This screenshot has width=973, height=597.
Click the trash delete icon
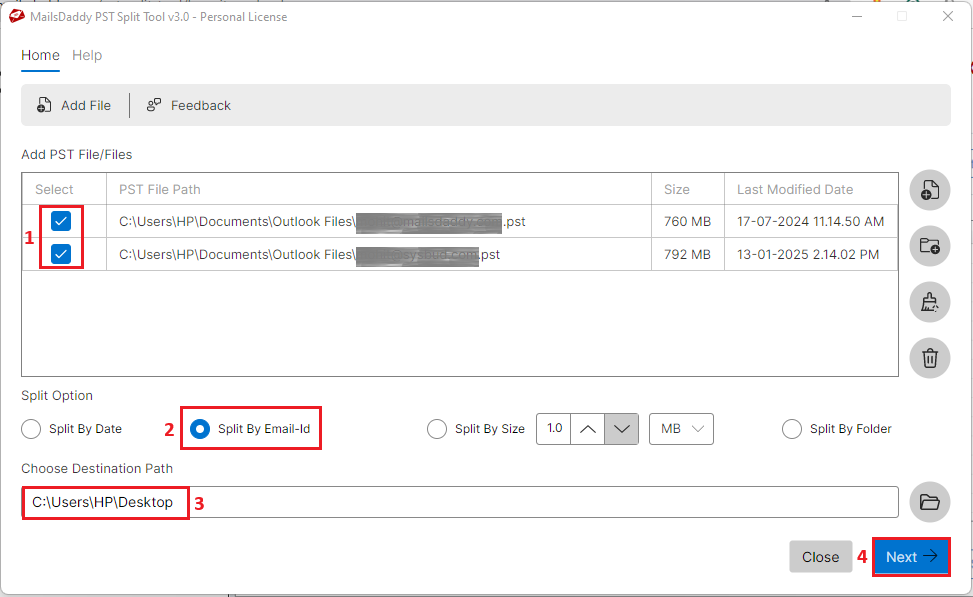pos(930,358)
